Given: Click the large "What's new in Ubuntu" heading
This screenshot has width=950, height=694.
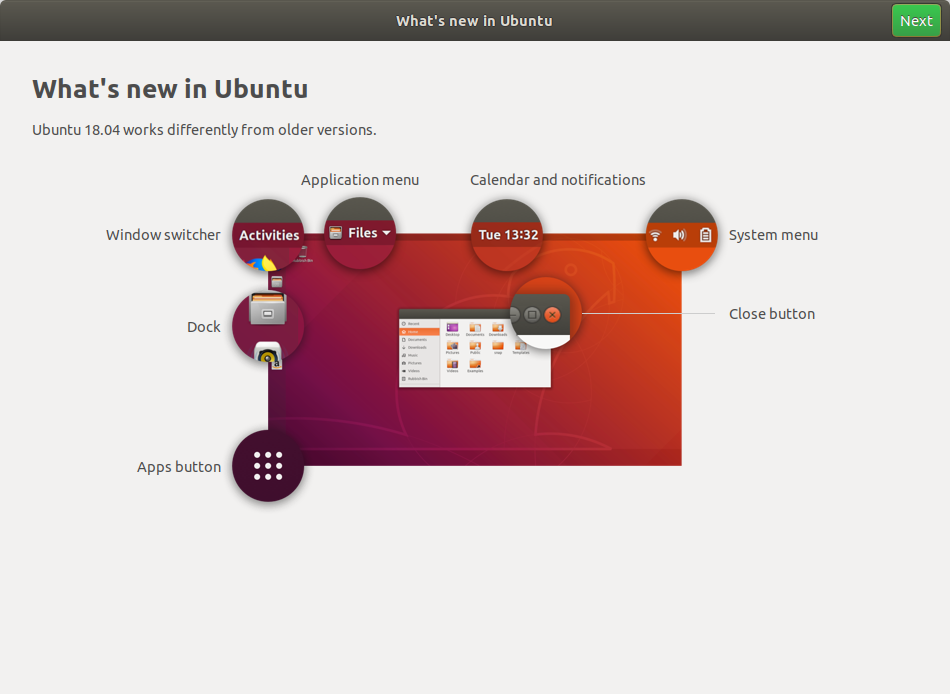Looking at the screenshot, I should click(x=170, y=89).
